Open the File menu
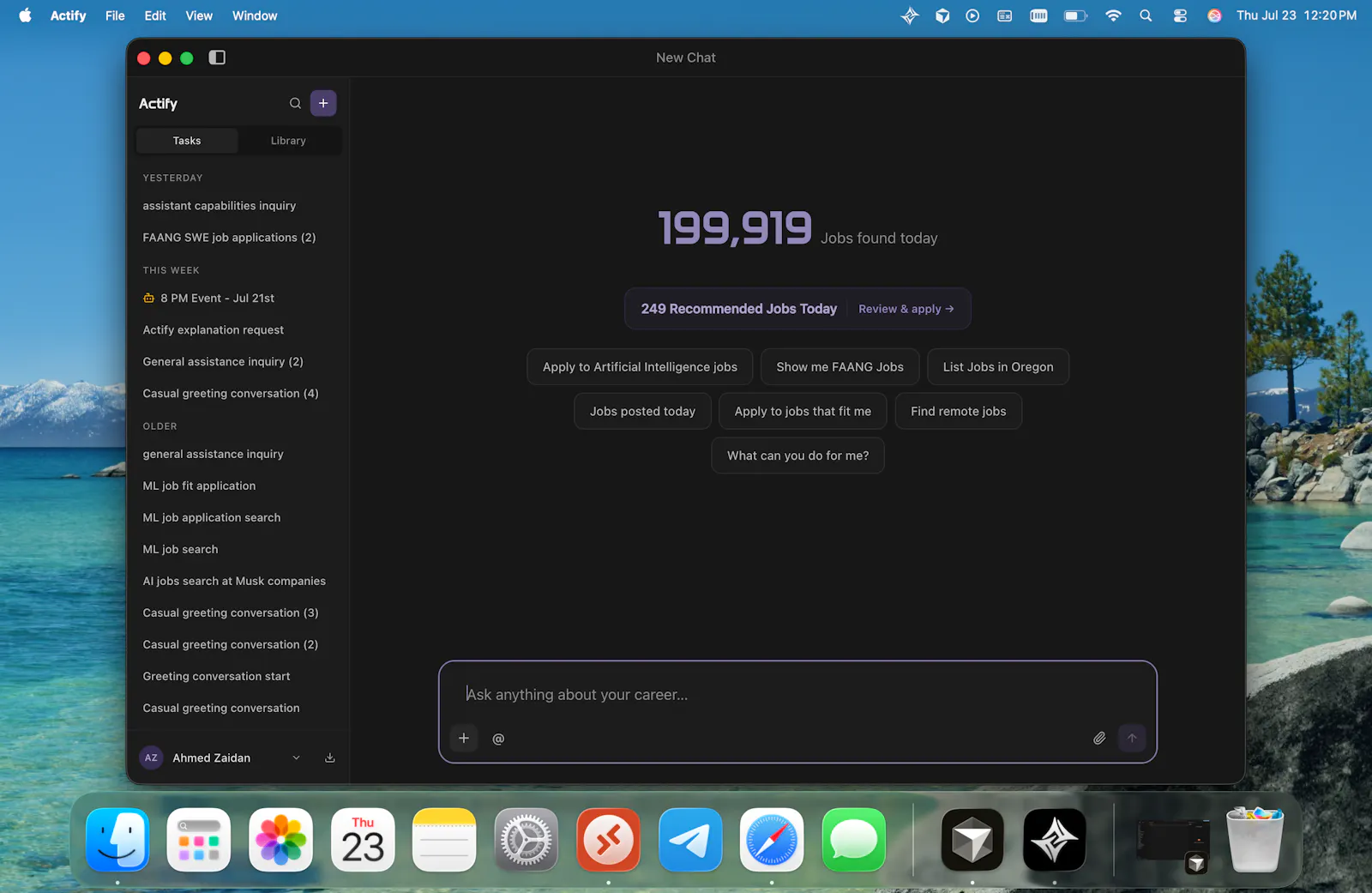The width and height of the screenshot is (1372, 893). coord(115,15)
